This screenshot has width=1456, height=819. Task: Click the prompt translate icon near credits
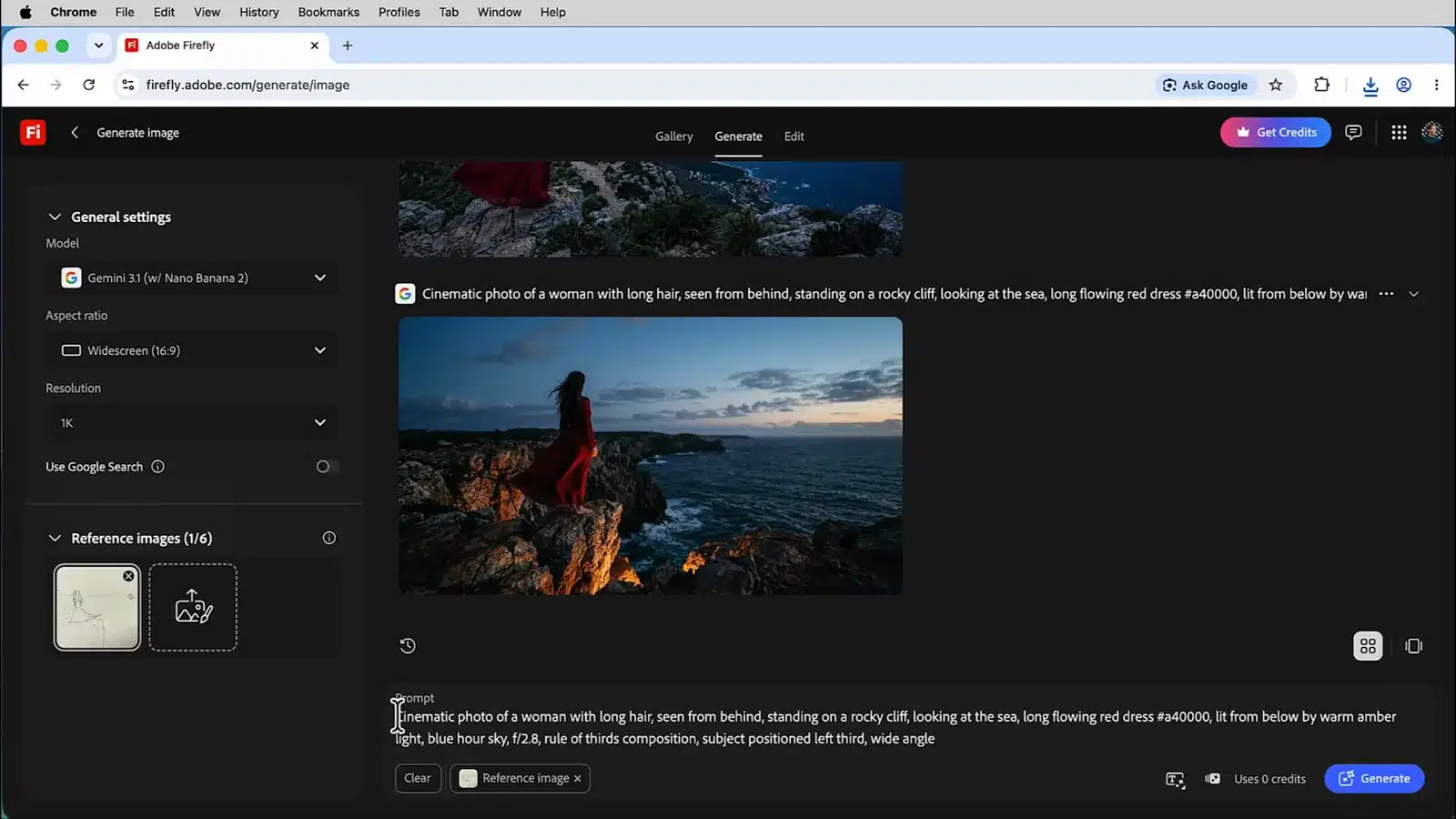click(x=1175, y=779)
